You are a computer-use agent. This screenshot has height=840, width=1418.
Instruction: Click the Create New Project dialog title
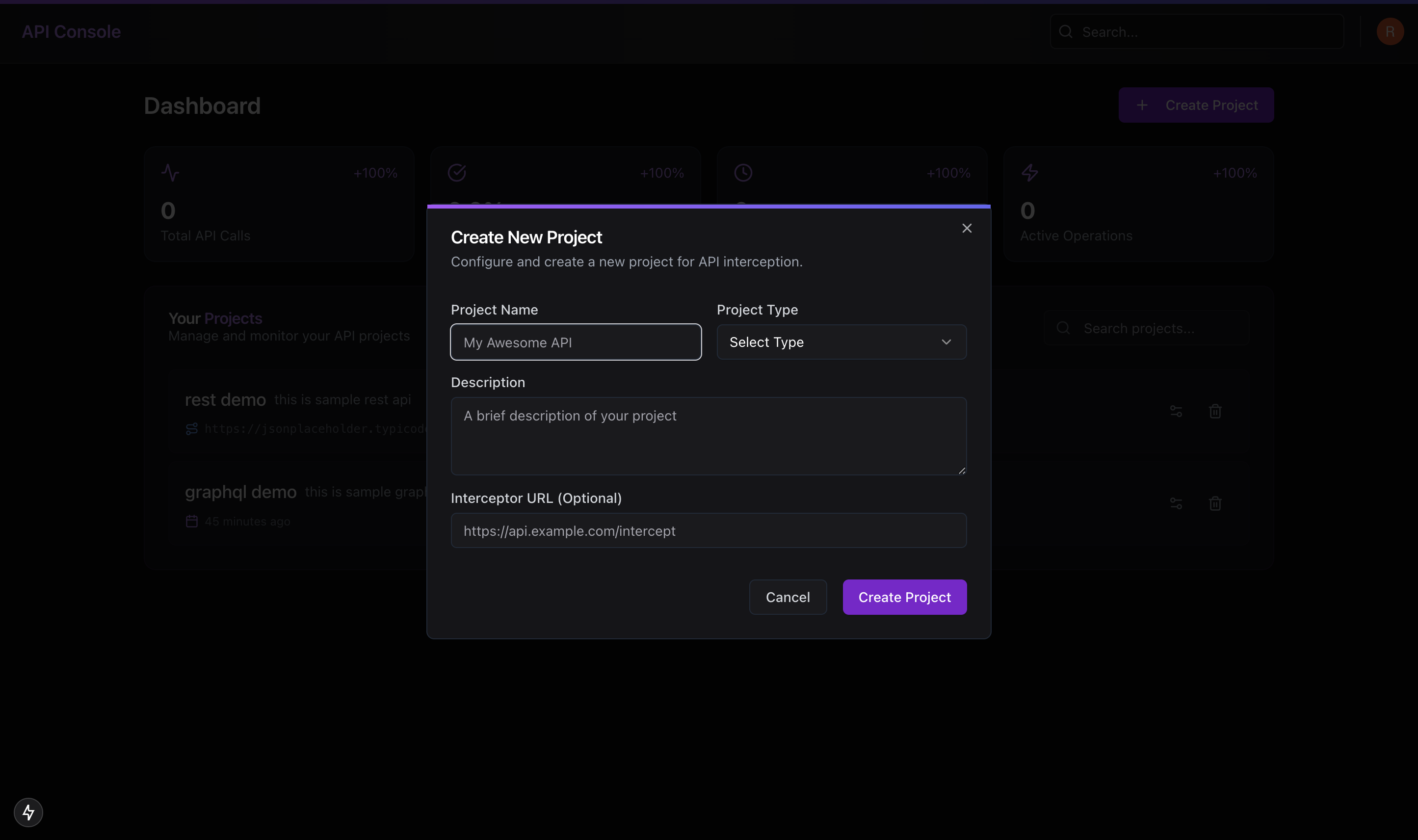526,237
